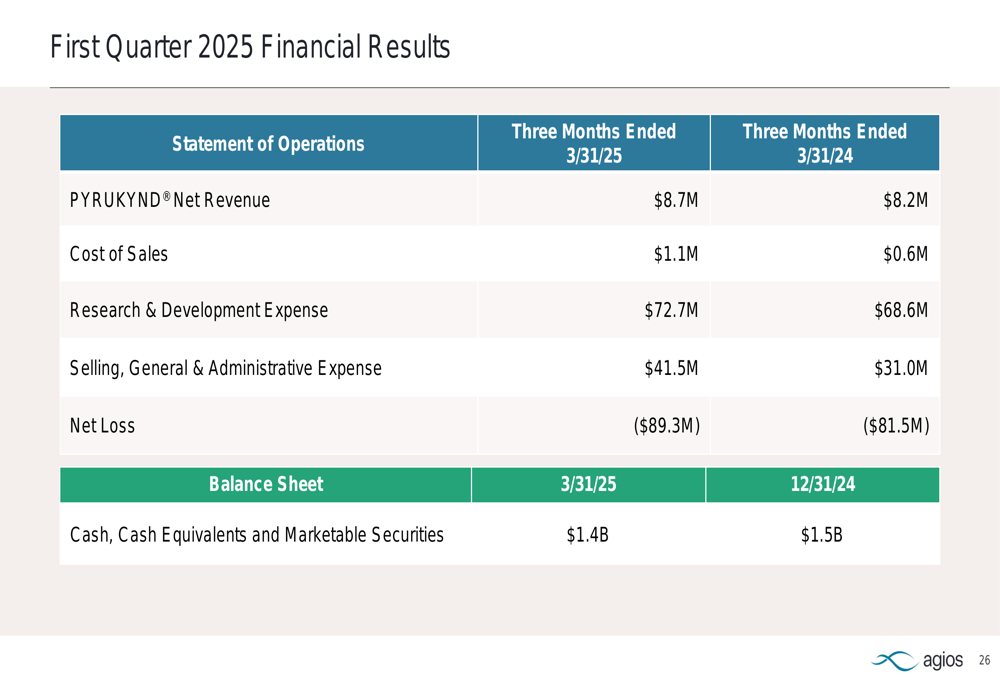Select the $1.1M cost of sales value
Screen dimensions: 1000x685
coord(676,254)
